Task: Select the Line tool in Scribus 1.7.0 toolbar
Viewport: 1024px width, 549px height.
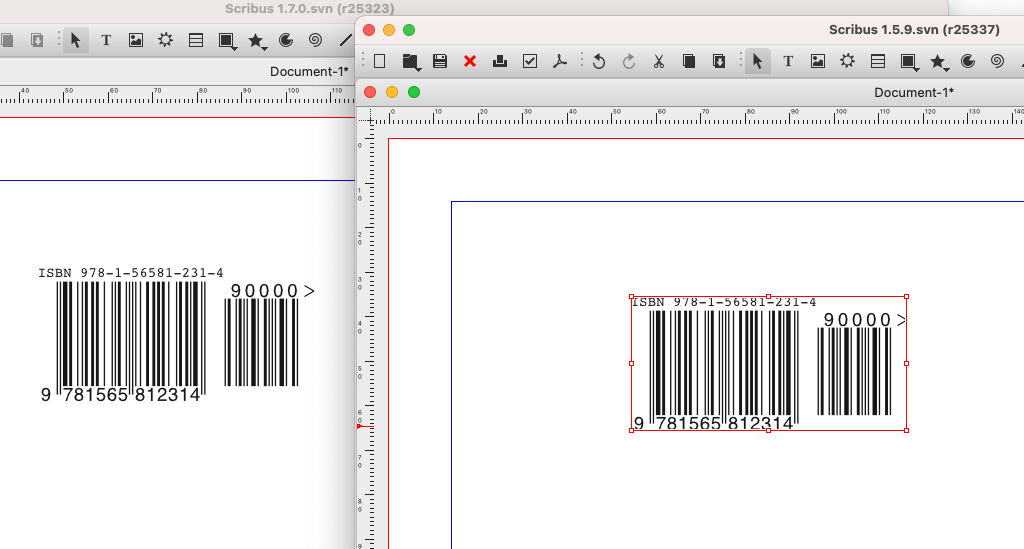Action: (346, 40)
